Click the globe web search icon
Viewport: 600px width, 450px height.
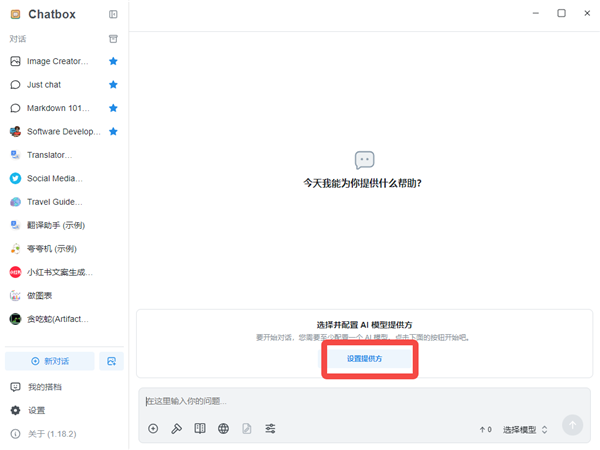pyautogui.click(x=223, y=429)
